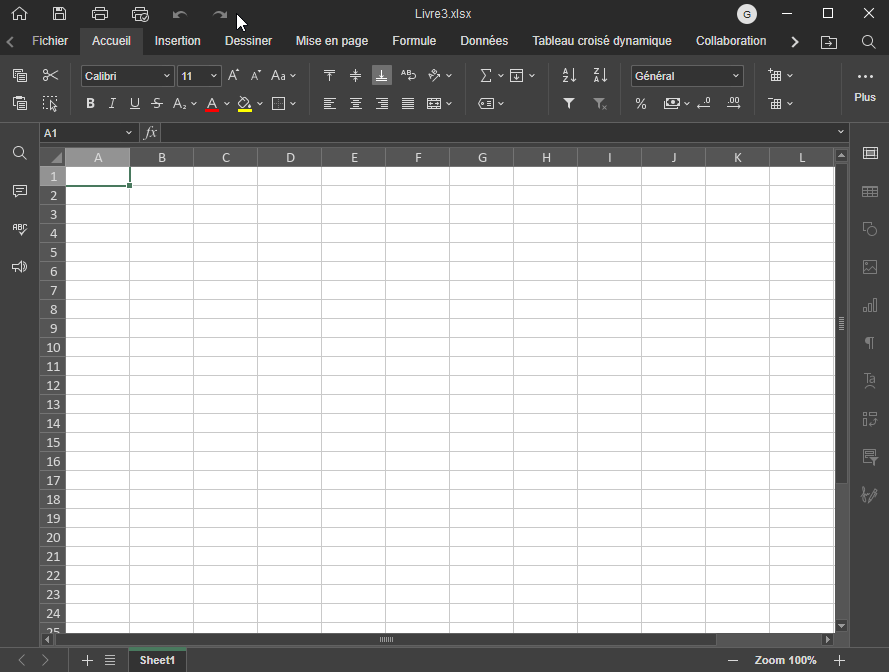Open chart settings in right sidebar
The height and width of the screenshot is (672, 889).
[870, 305]
